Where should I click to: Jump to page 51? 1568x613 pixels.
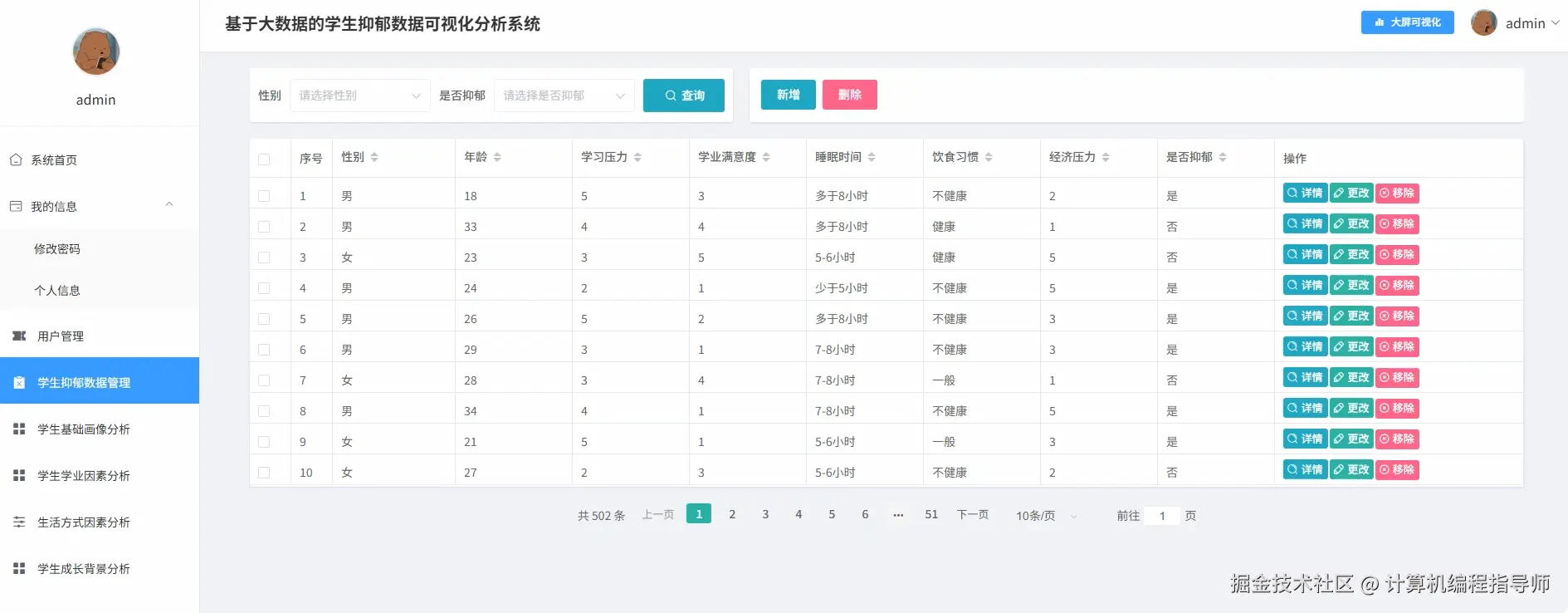[x=931, y=514]
